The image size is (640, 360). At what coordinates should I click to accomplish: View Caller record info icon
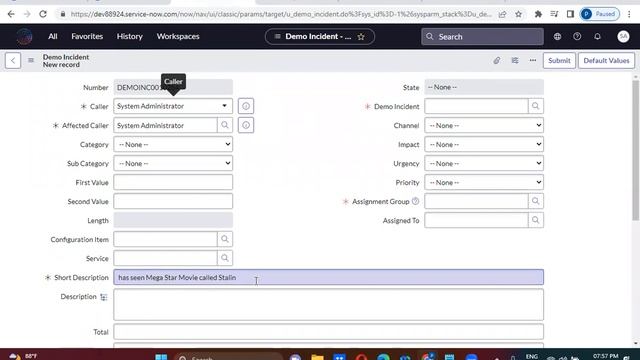point(246,106)
